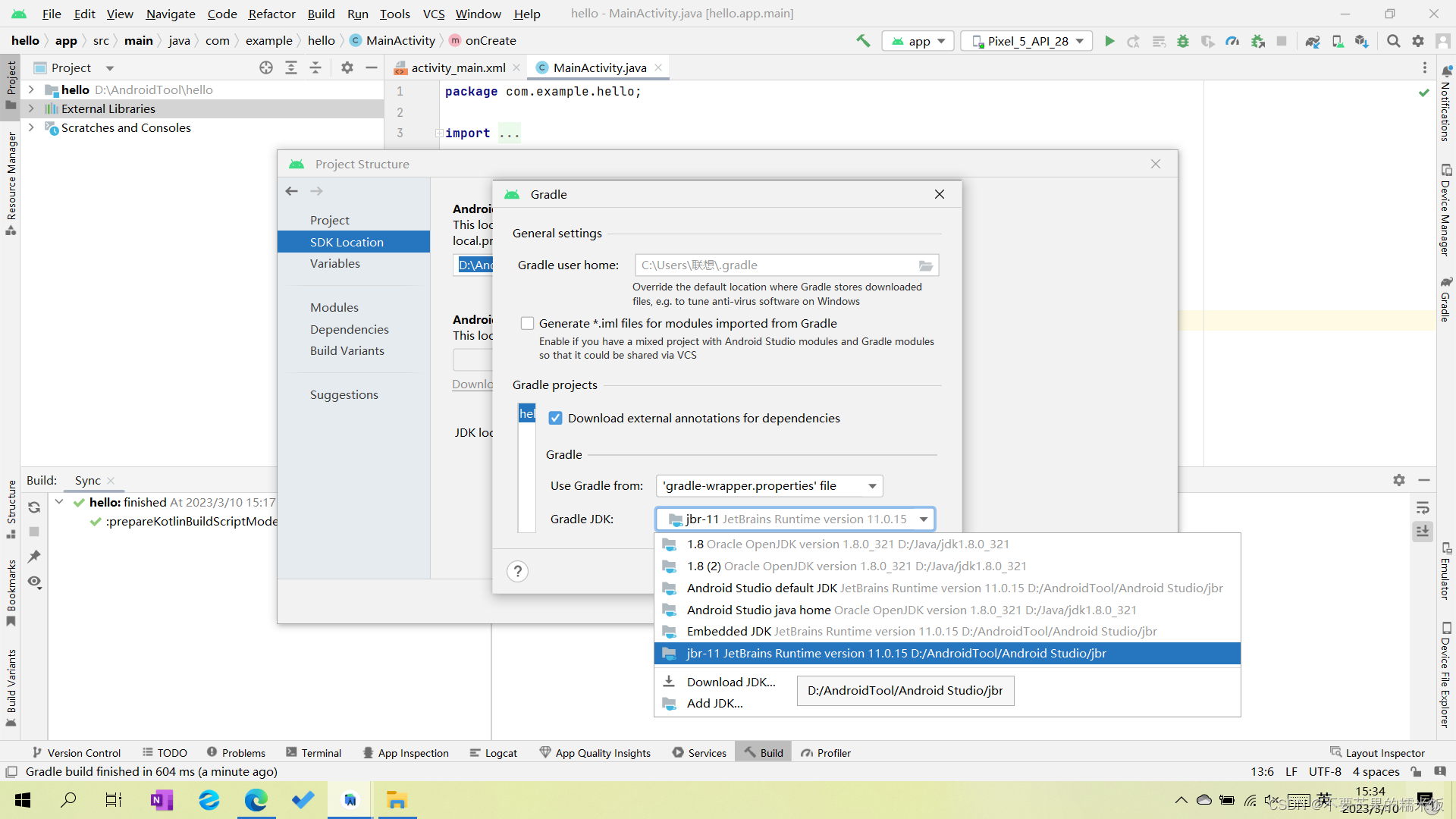Viewport: 1456px width, 819px height.
Task: Click Add JDK... option
Action: coord(714,704)
